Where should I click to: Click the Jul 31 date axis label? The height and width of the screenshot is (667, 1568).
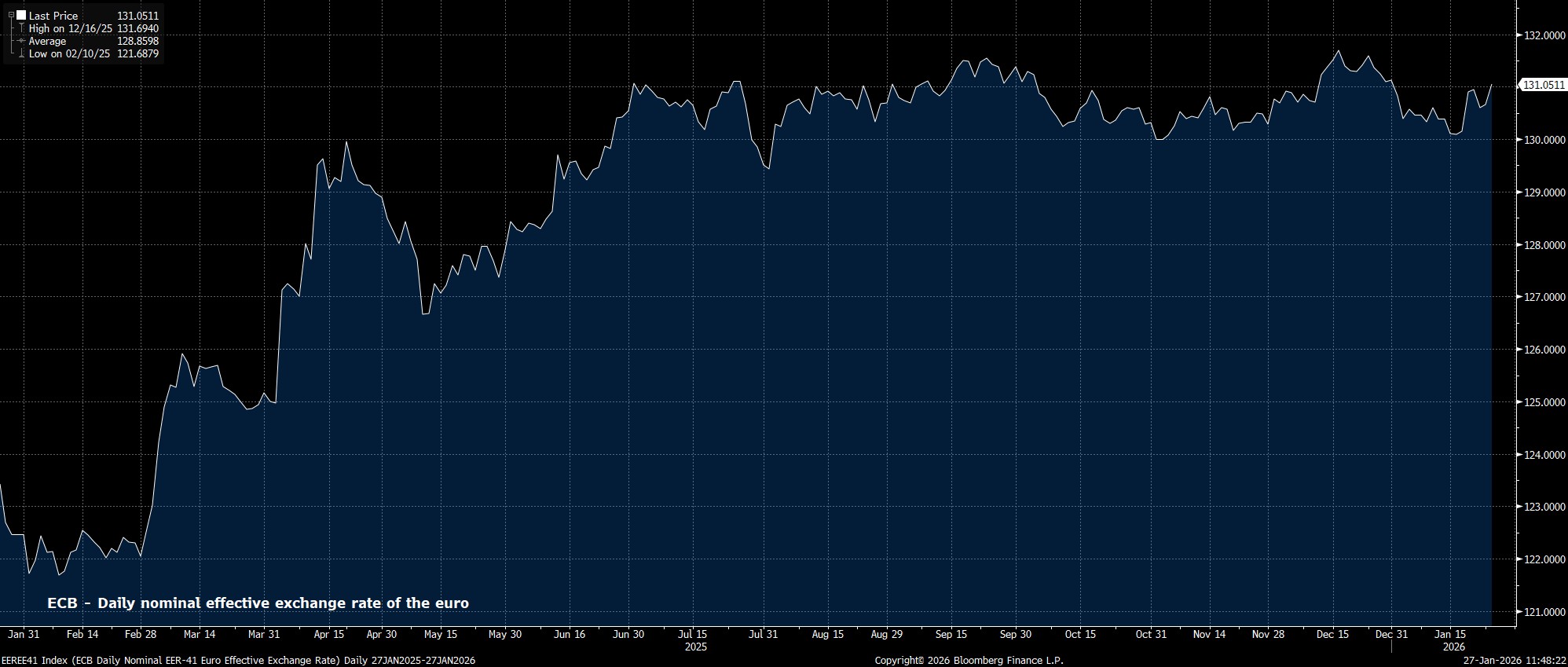(x=763, y=634)
